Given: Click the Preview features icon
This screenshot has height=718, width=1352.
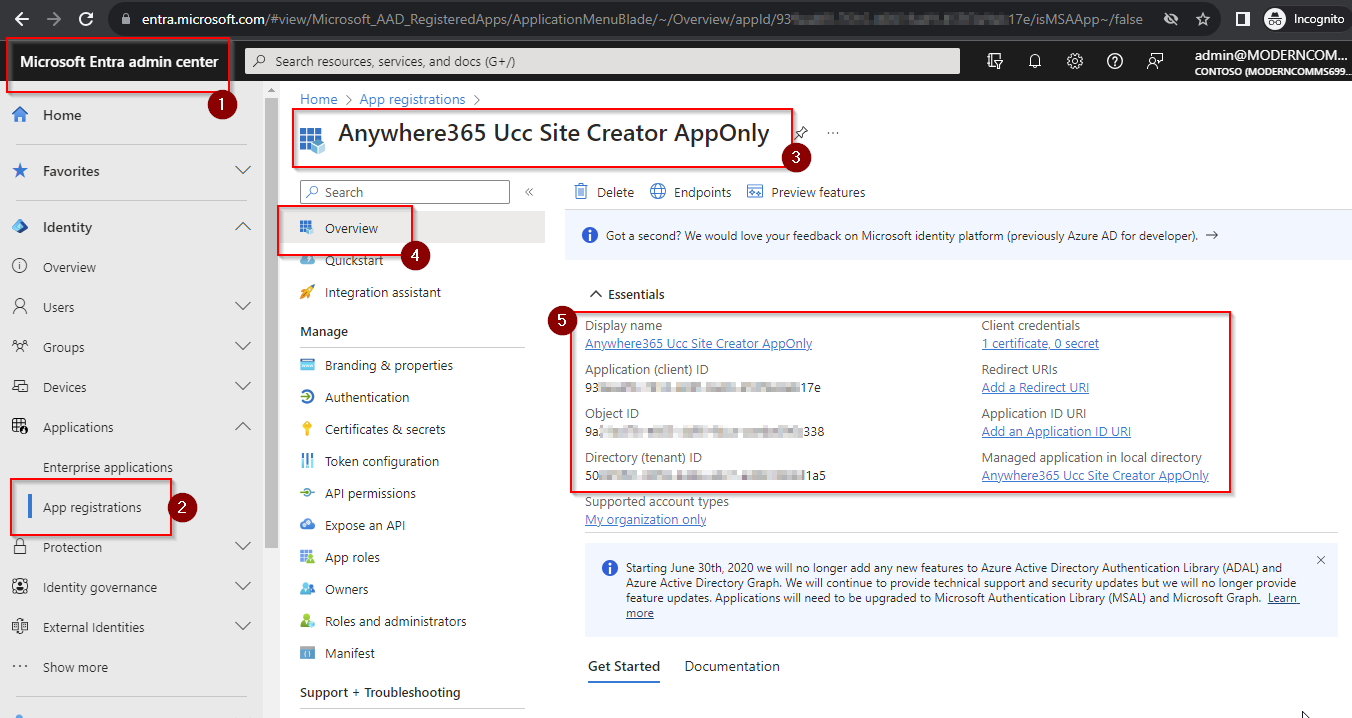Looking at the screenshot, I should pos(755,192).
